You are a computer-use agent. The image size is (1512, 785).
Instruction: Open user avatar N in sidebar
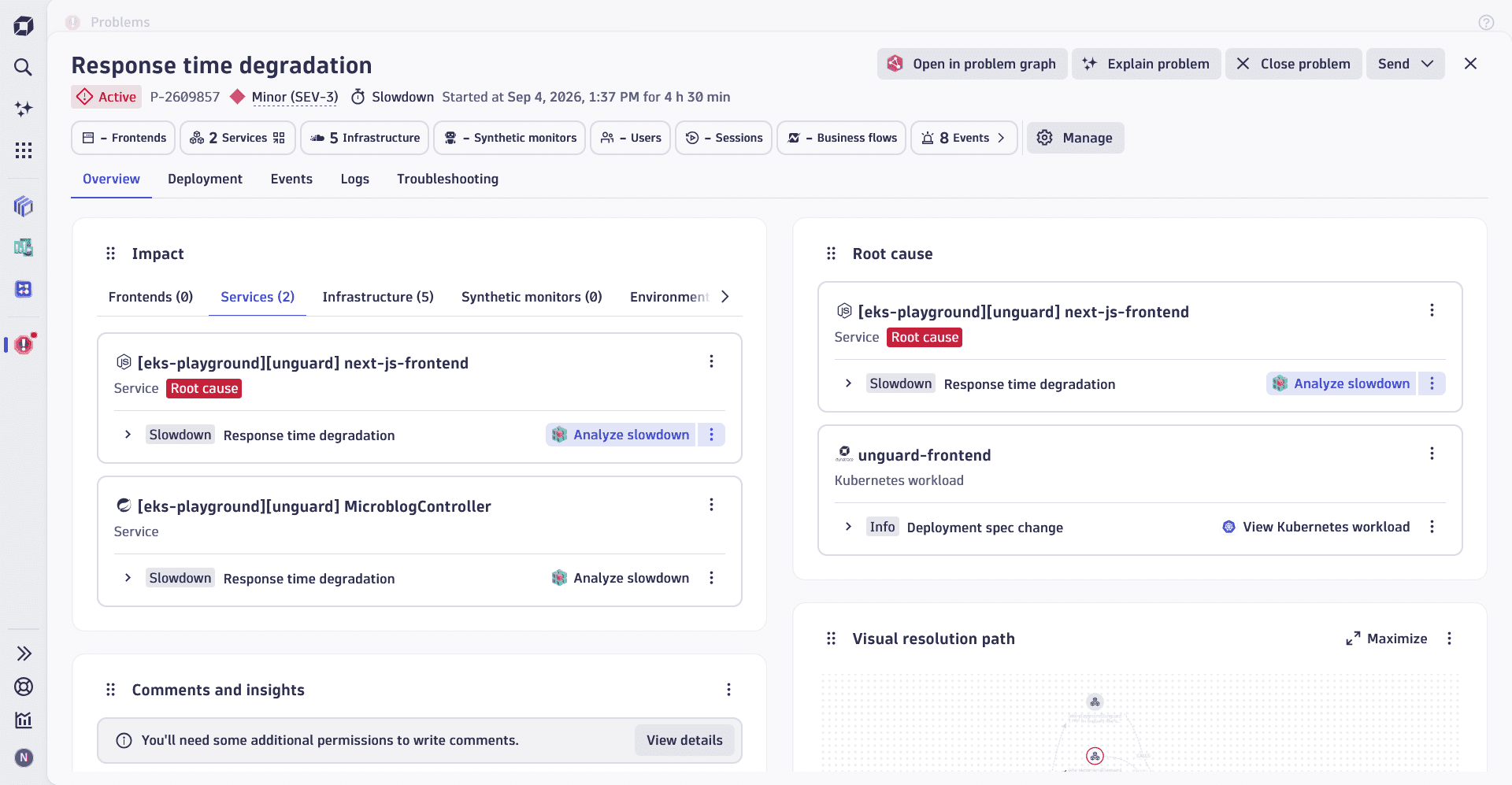tap(24, 757)
